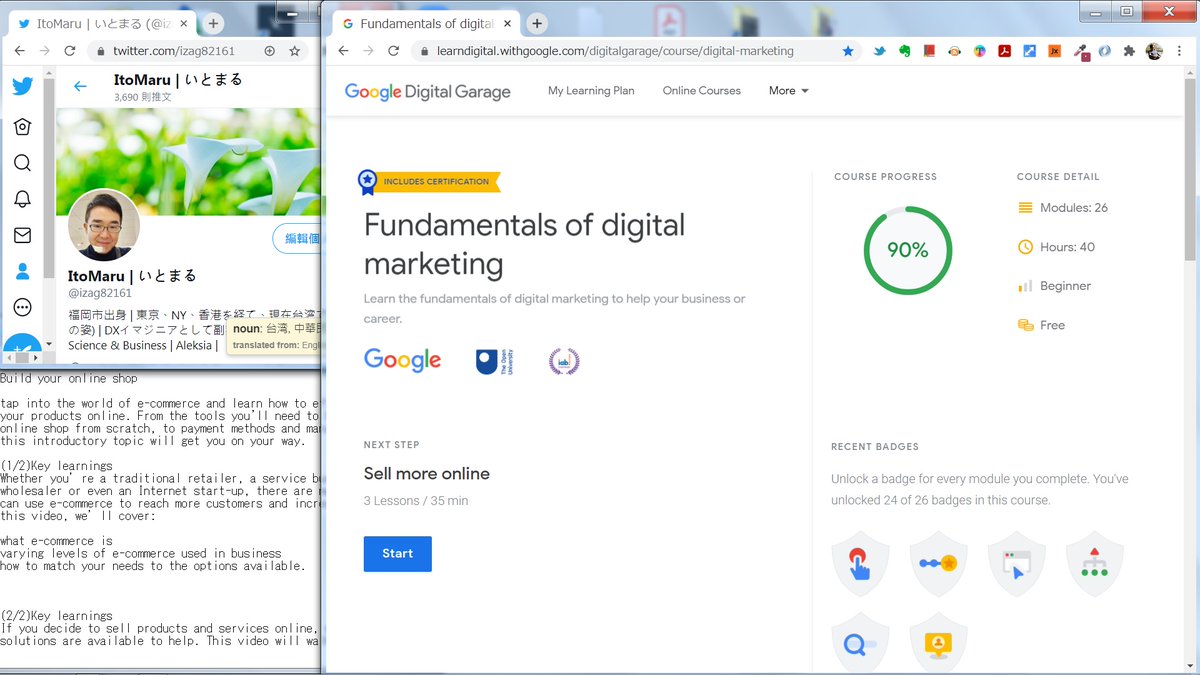The image size is (1200, 675).
Task: Click the yellow screen person badge
Action: [x=939, y=645]
